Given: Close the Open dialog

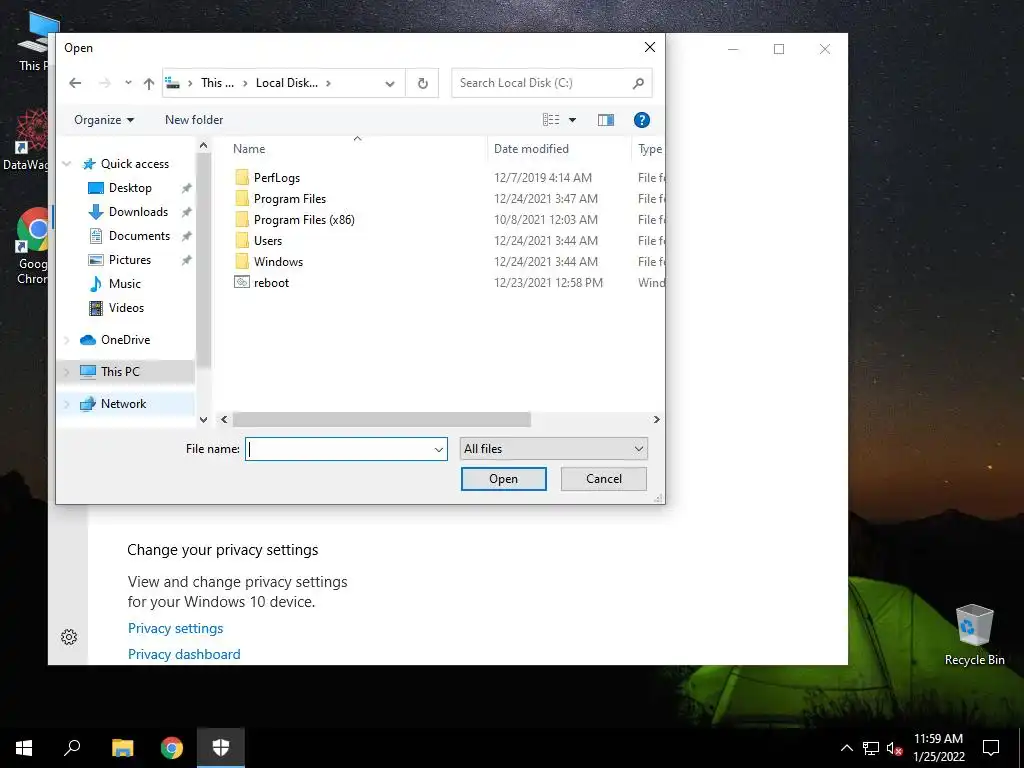Looking at the screenshot, I should pyautogui.click(x=650, y=48).
